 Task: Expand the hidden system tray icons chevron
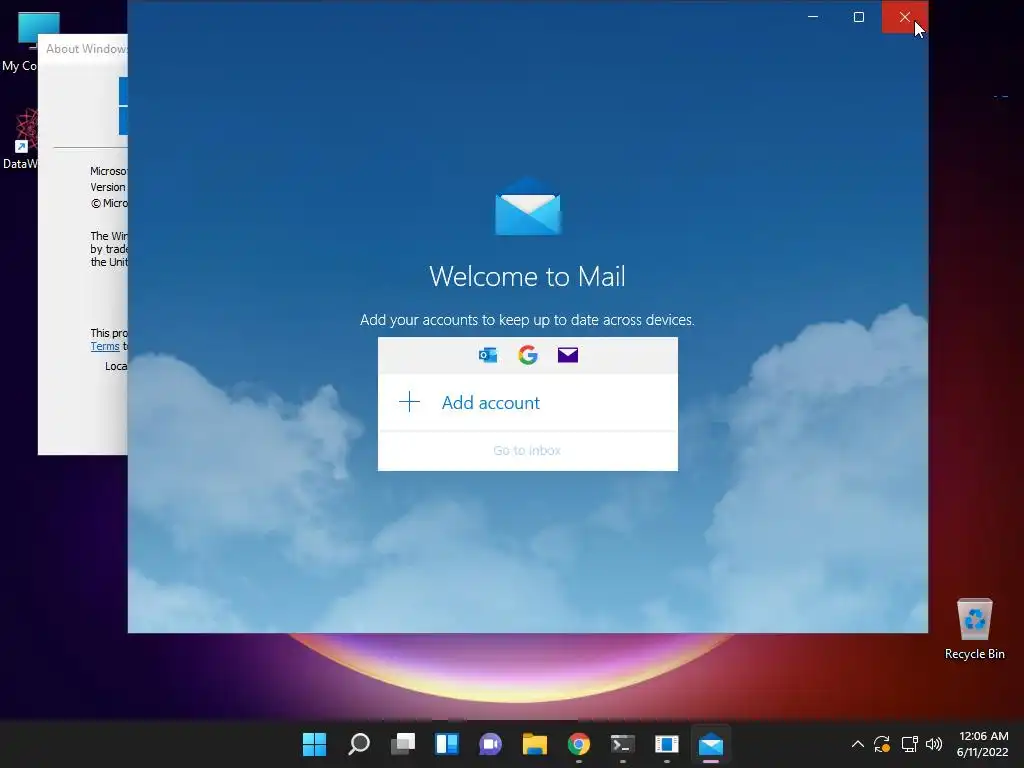(857, 744)
